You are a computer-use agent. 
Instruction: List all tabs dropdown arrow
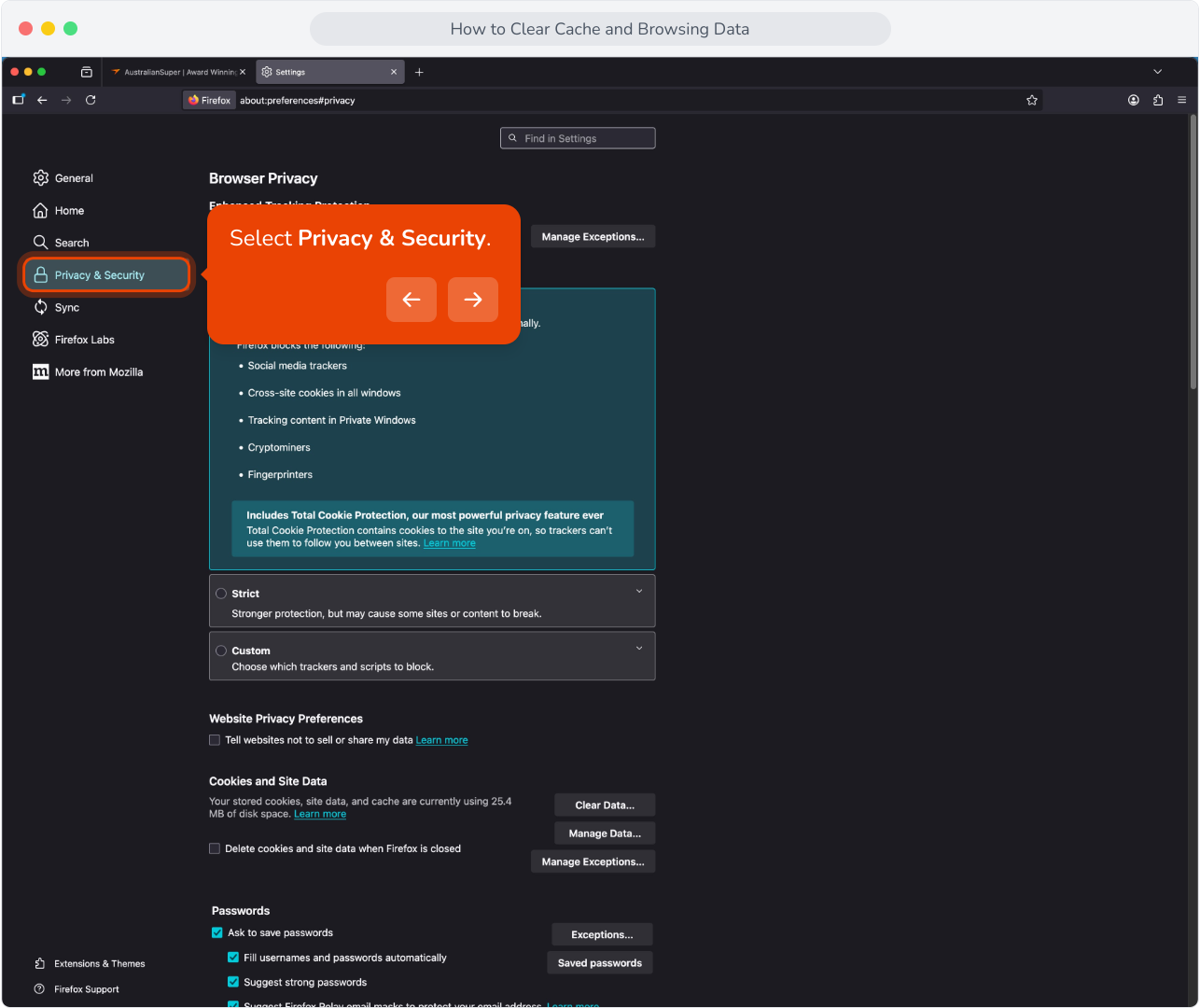tap(1158, 72)
